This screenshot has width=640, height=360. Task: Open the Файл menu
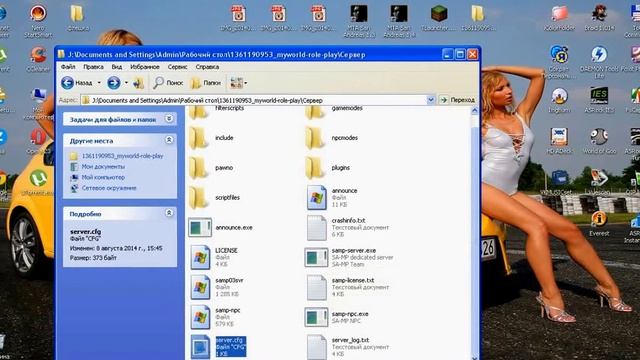point(68,67)
